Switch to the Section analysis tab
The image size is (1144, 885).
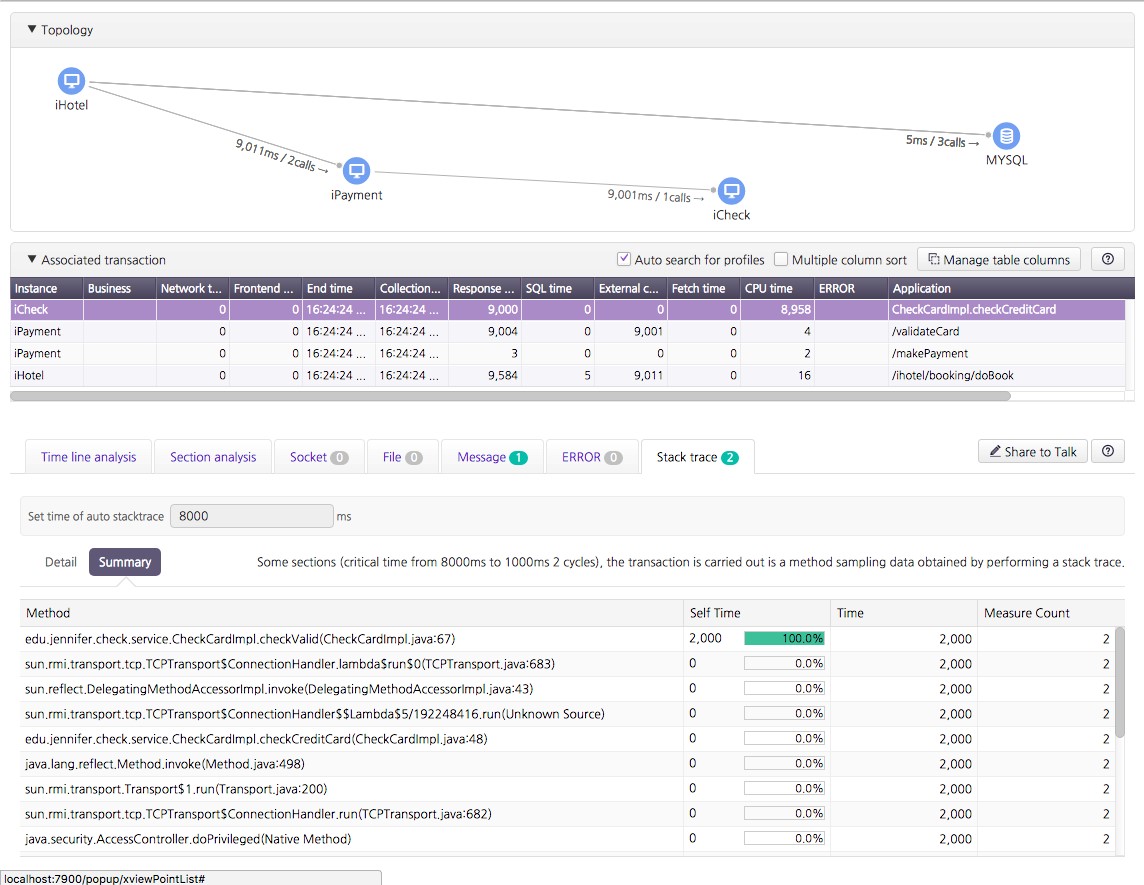[x=212, y=456]
